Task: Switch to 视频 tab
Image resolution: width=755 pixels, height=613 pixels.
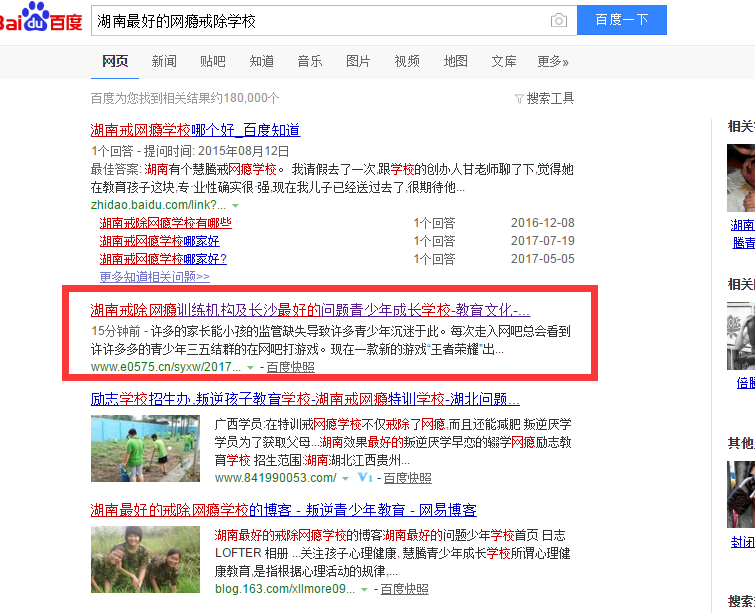Action: tap(407, 61)
